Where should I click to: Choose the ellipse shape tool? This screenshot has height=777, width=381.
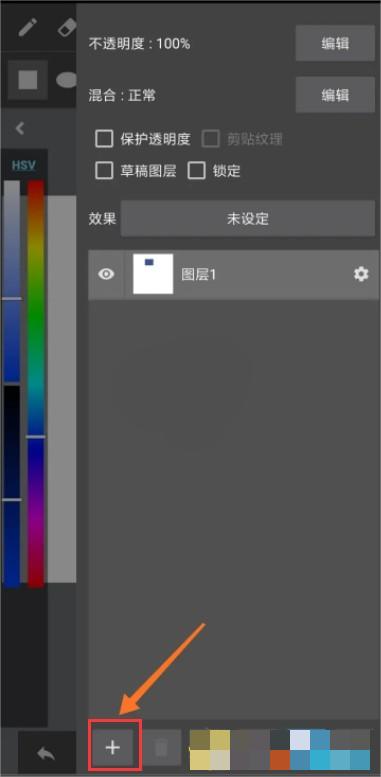[x=66, y=79]
